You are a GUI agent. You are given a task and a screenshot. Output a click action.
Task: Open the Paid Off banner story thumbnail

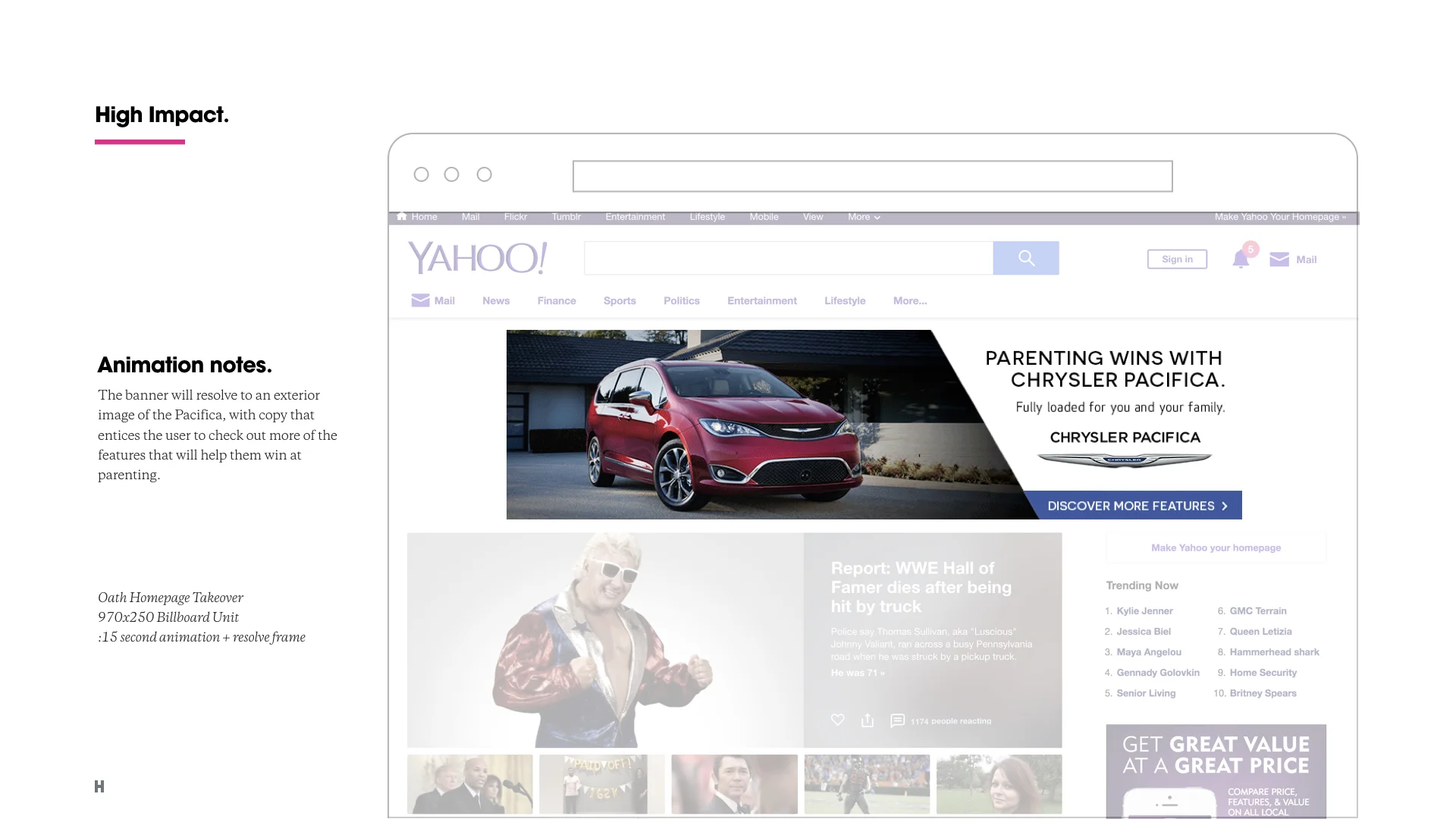602,784
